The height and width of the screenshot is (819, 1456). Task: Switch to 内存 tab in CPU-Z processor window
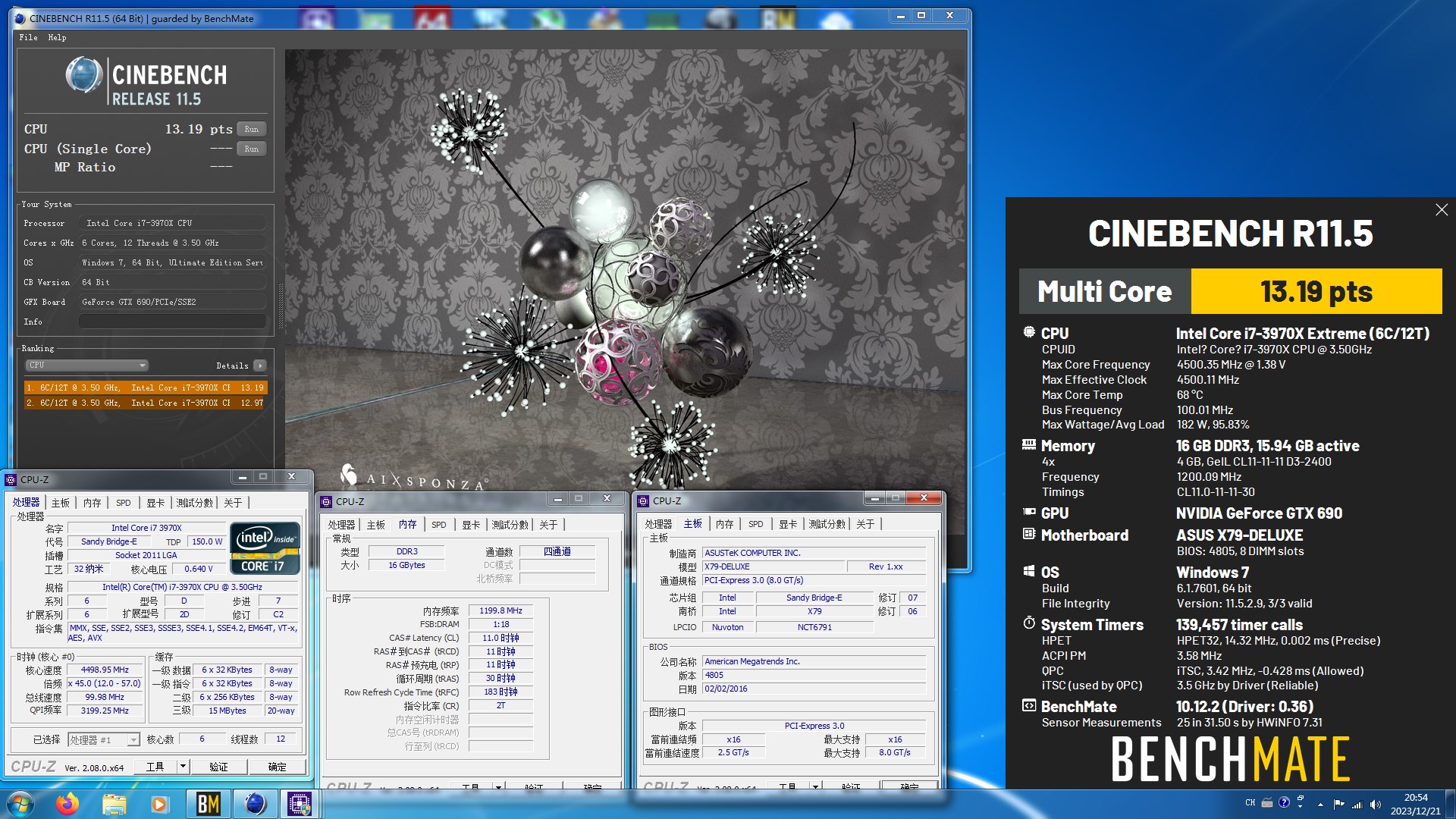click(93, 503)
